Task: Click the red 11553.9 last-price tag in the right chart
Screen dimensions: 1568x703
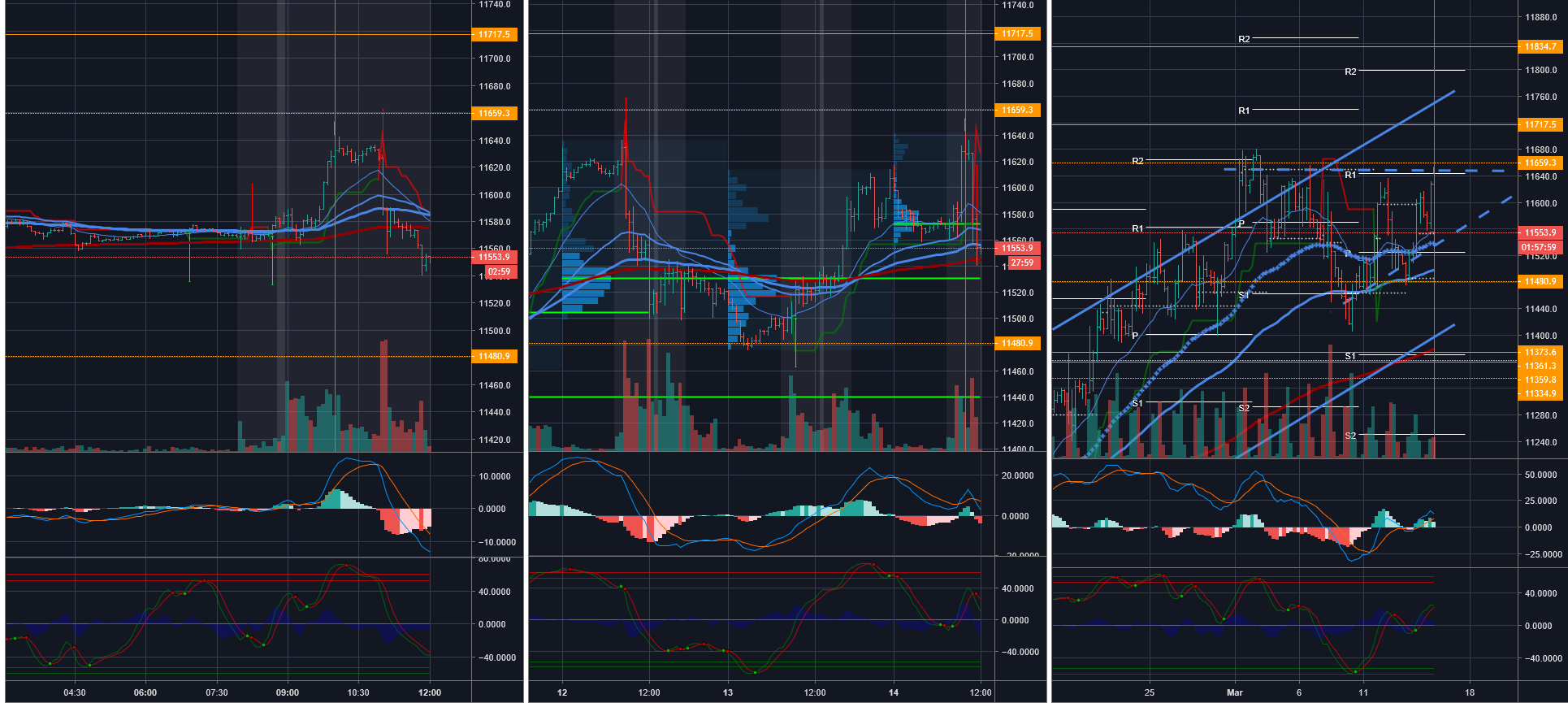Action: (1540, 232)
